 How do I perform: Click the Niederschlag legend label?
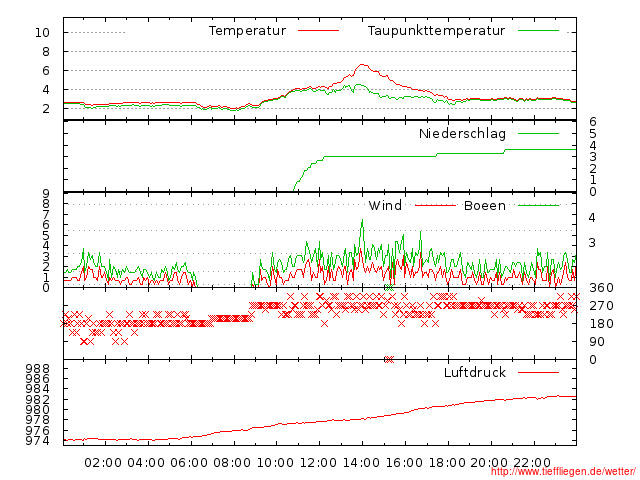coord(462,133)
